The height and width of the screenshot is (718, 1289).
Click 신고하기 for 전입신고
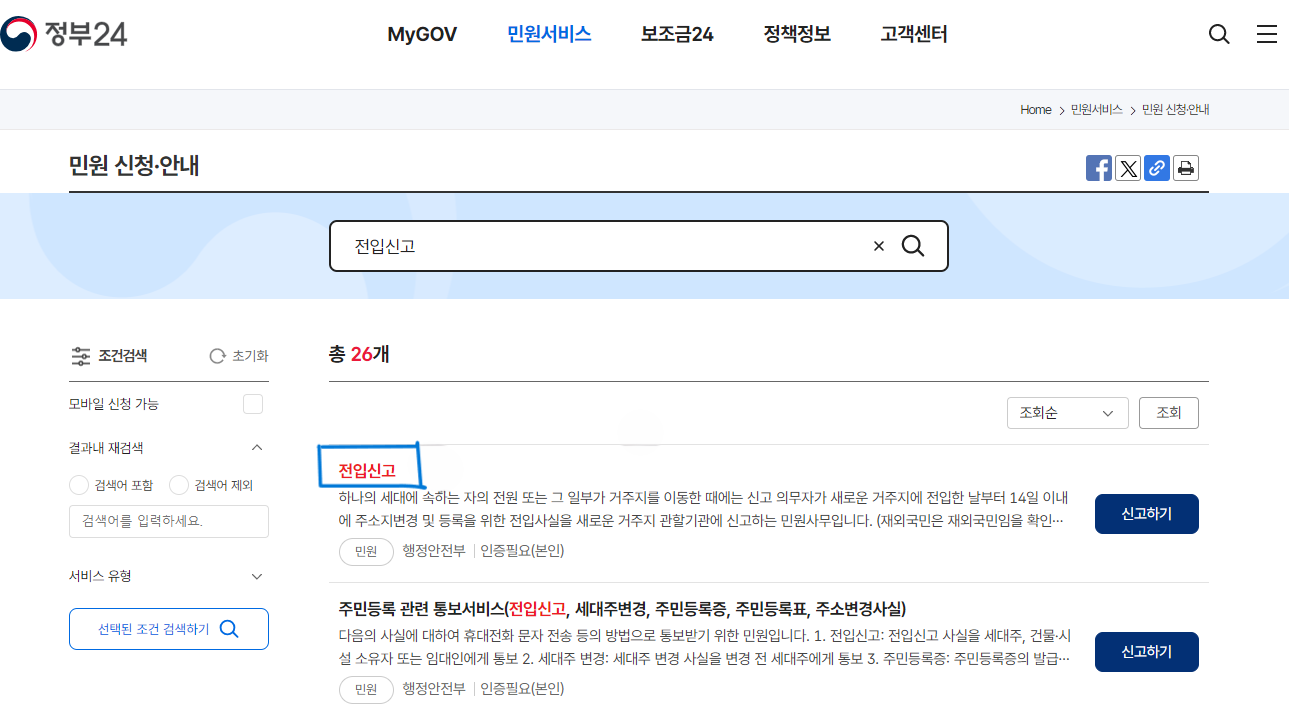click(x=1146, y=514)
